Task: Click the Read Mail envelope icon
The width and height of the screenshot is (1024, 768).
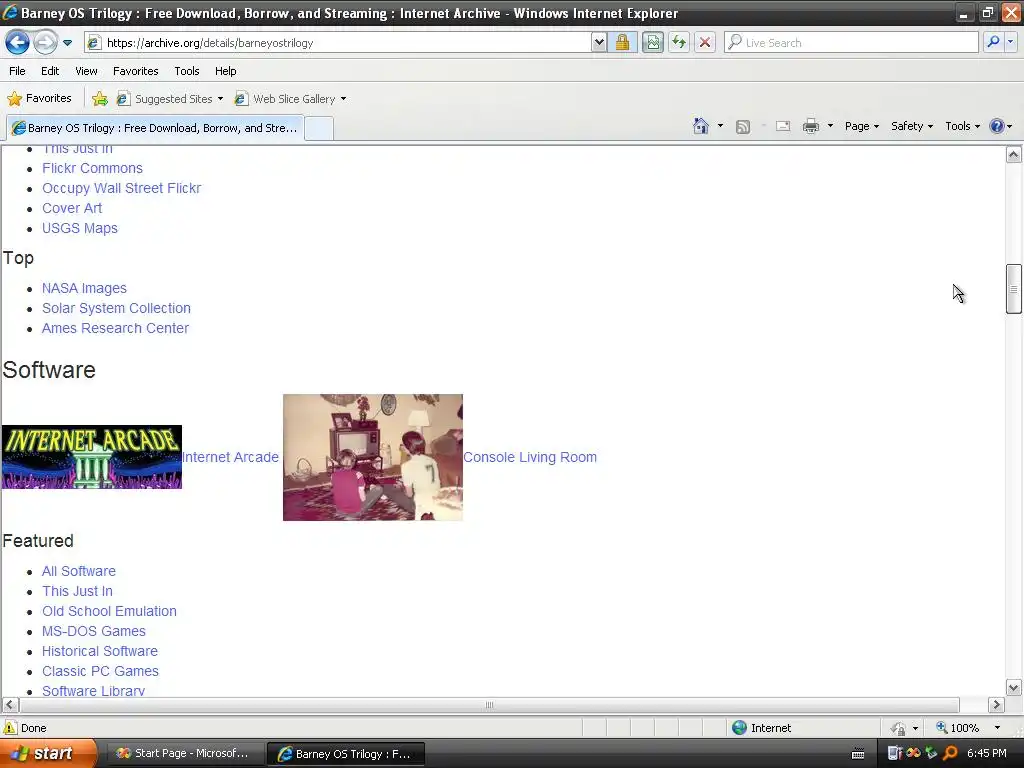Action: tap(782, 126)
